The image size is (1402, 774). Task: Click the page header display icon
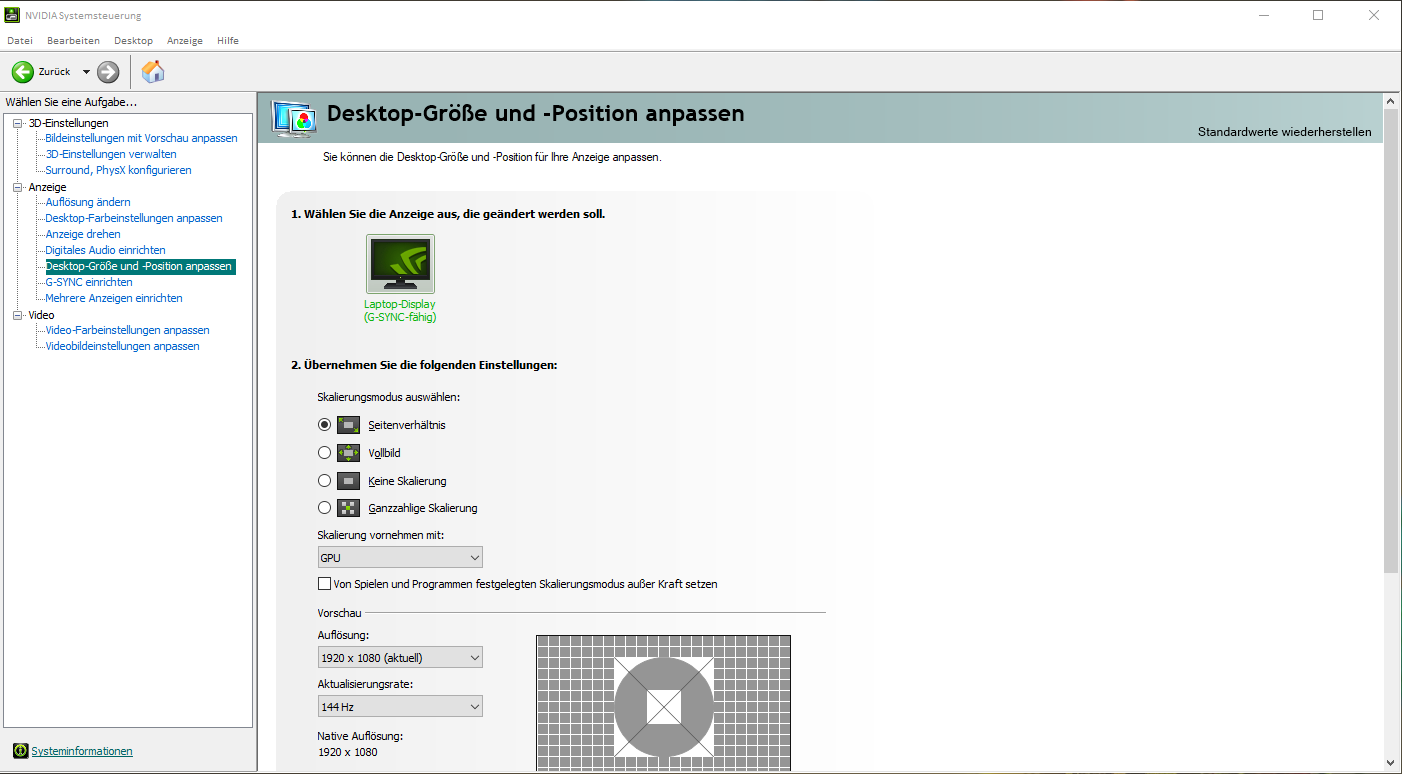pyautogui.click(x=295, y=117)
